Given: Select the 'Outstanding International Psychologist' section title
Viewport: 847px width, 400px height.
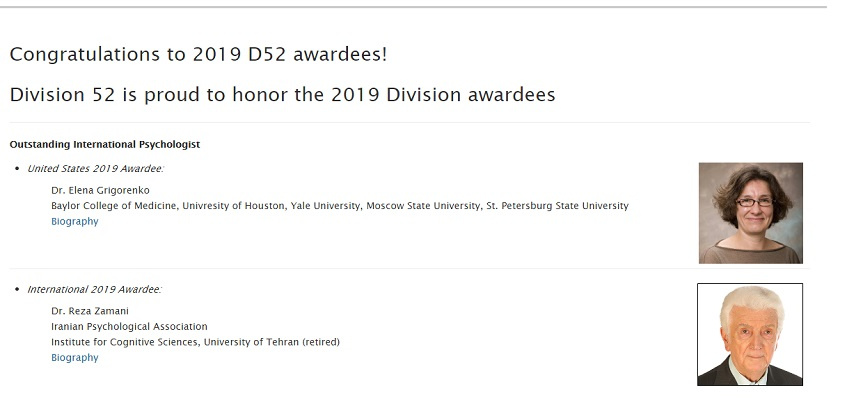Looking at the screenshot, I should click(x=105, y=145).
